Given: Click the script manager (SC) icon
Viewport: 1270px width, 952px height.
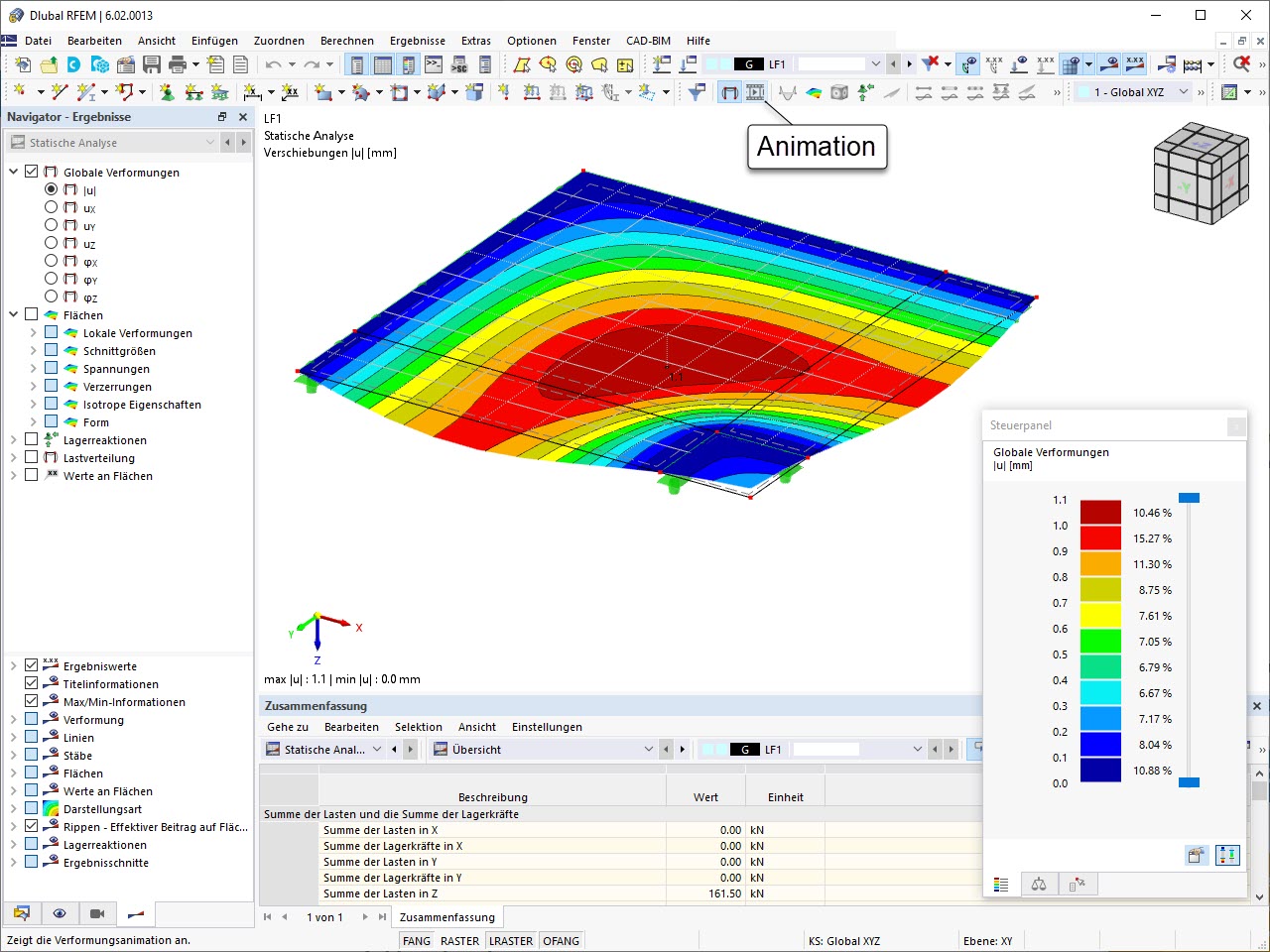Looking at the screenshot, I should point(459,64).
